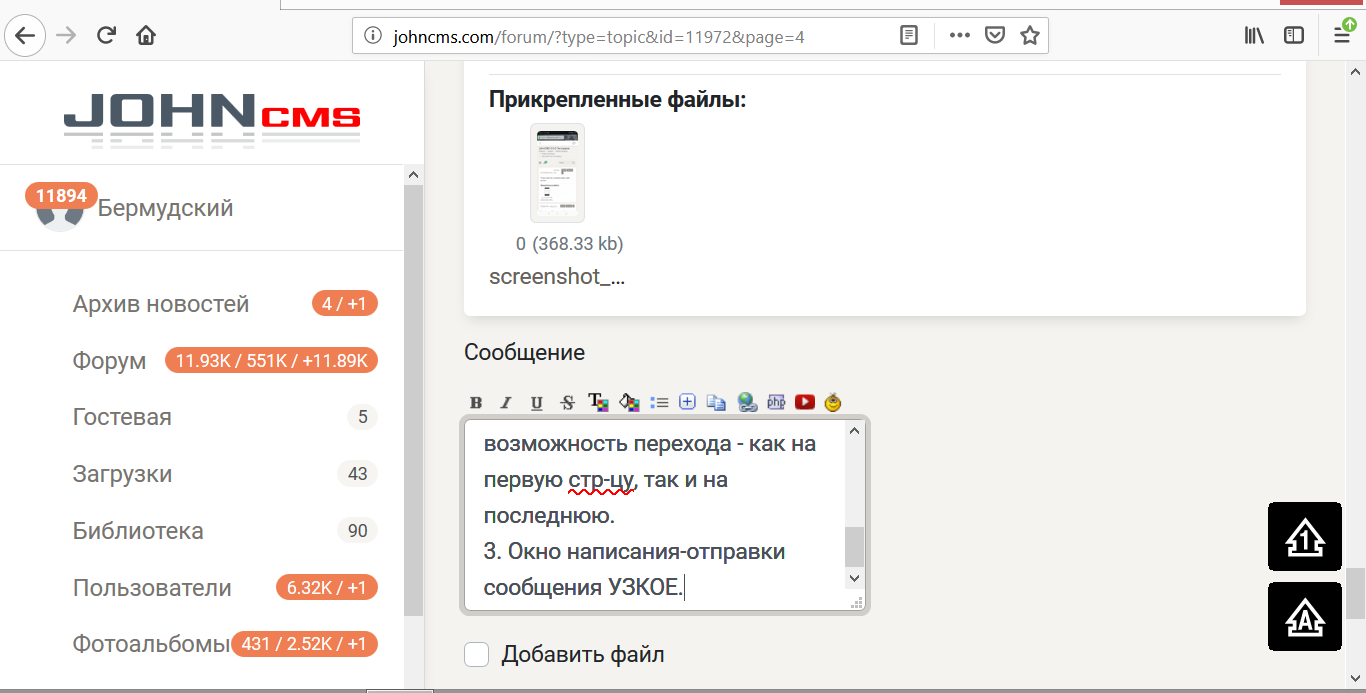Click the browser forward arrow

pos(66,36)
